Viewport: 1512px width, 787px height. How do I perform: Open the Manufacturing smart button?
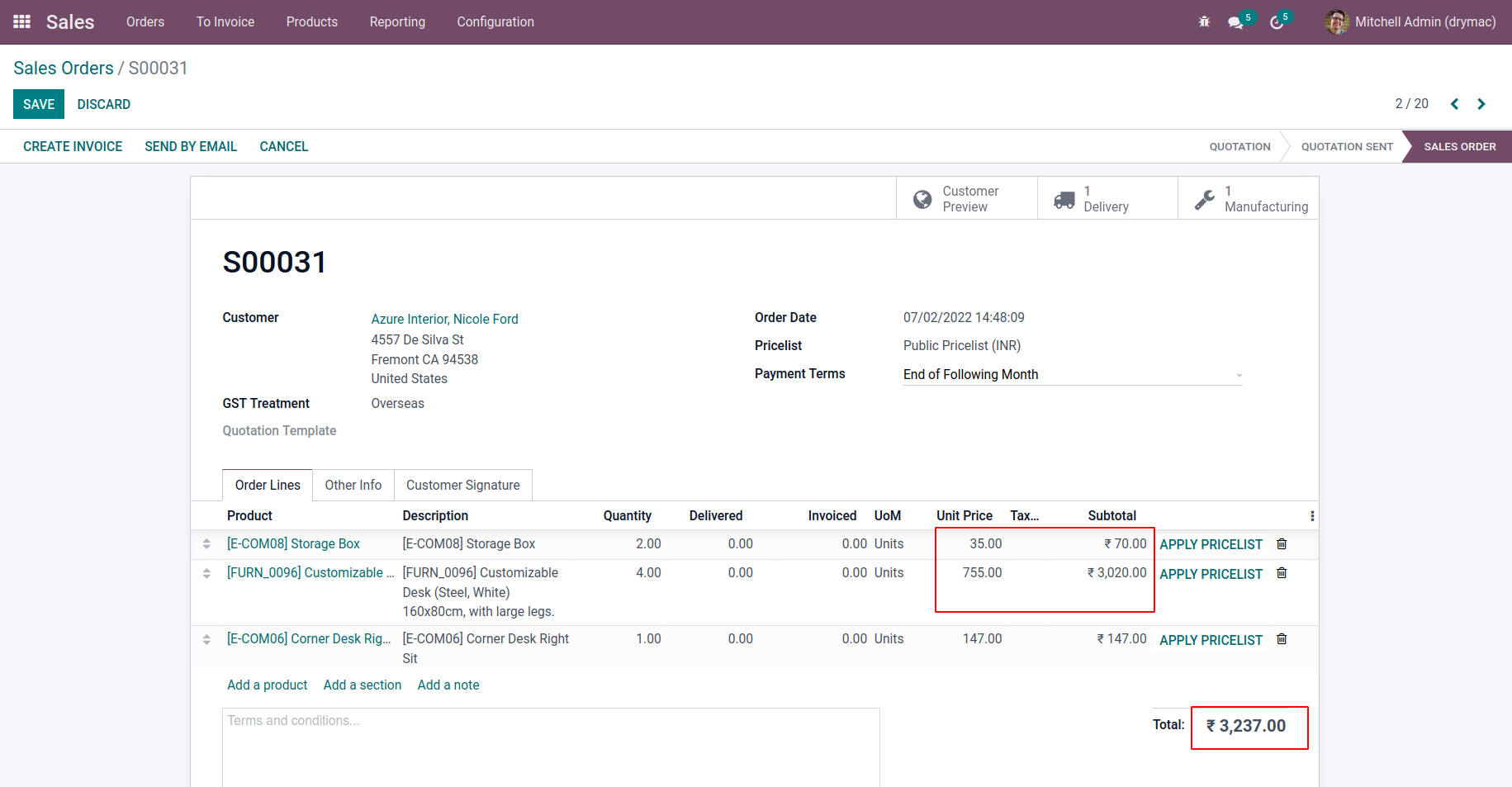coord(1249,199)
